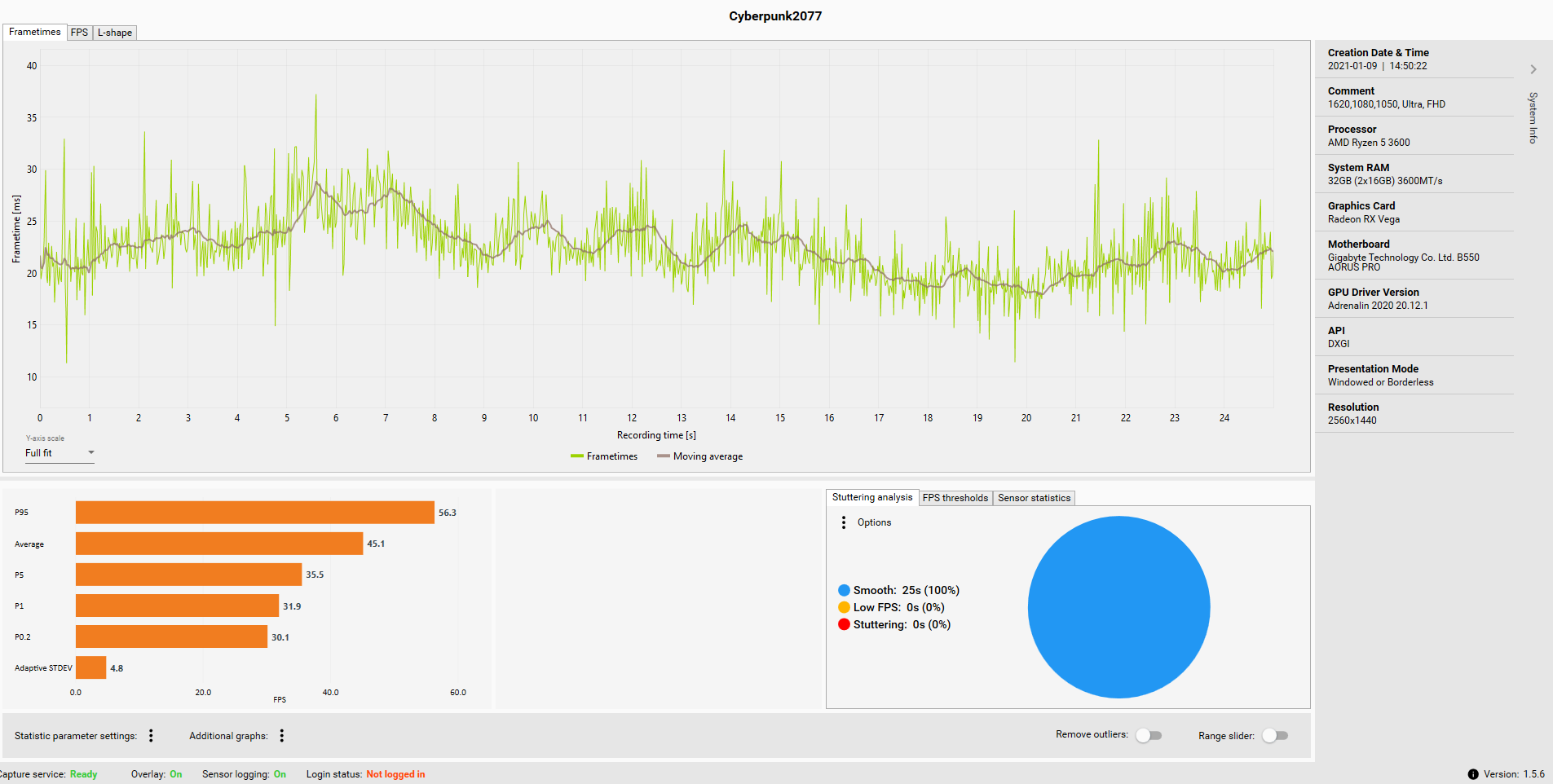Click the Comment field 1620,1080,1050, Ultra, FHD
Image resolution: width=1553 pixels, height=784 pixels.
tap(1386, 104)
